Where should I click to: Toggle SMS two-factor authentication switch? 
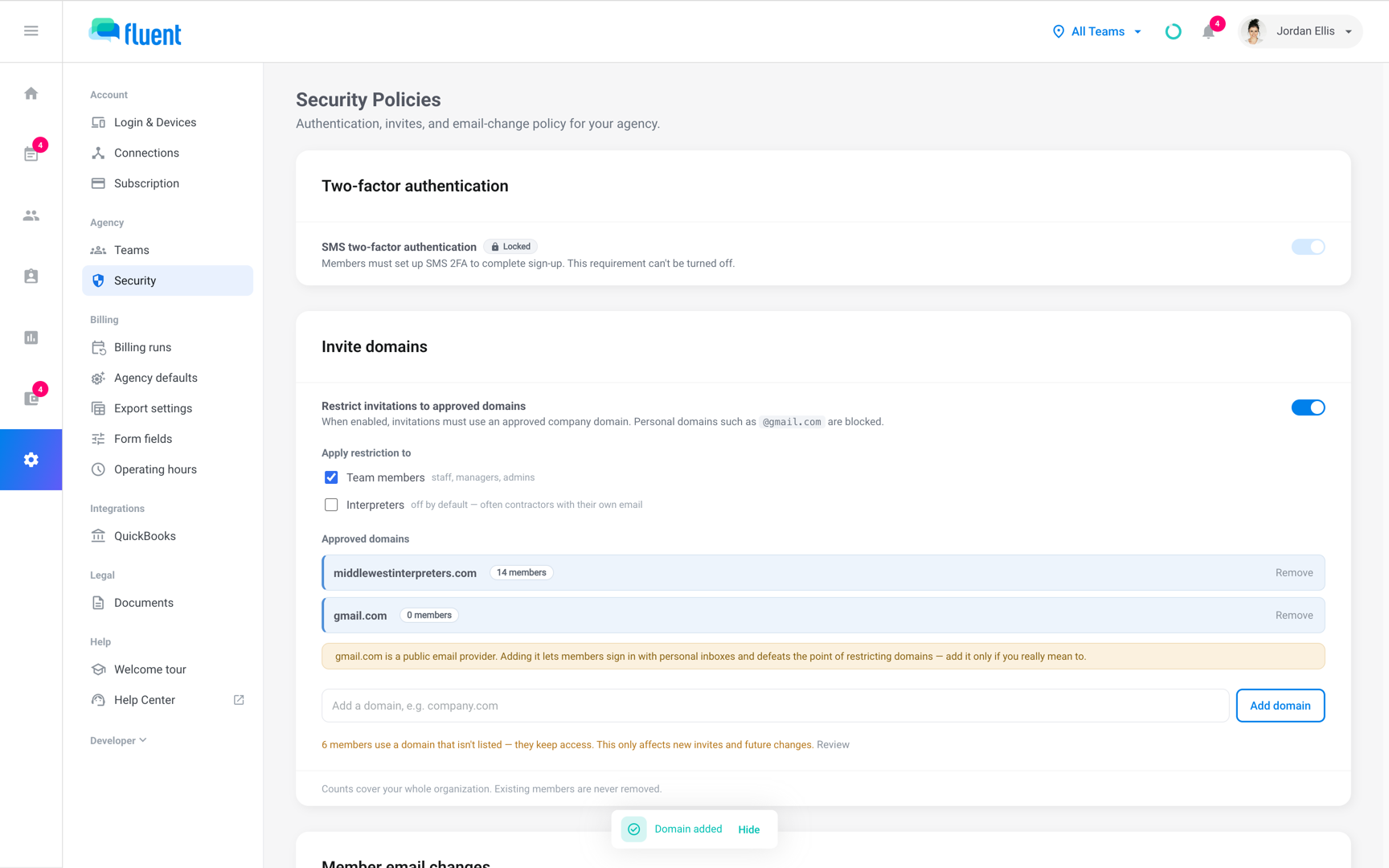1308,247
